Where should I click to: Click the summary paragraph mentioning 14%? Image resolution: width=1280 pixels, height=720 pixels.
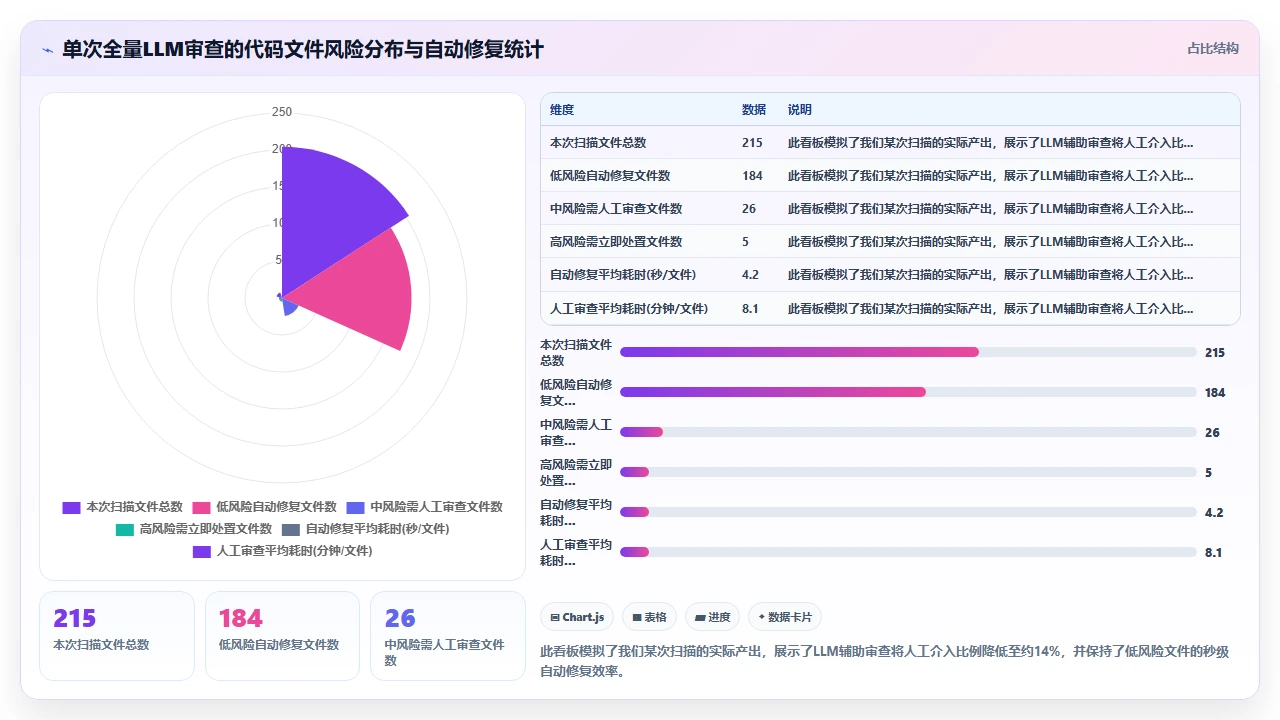(884, 661)
